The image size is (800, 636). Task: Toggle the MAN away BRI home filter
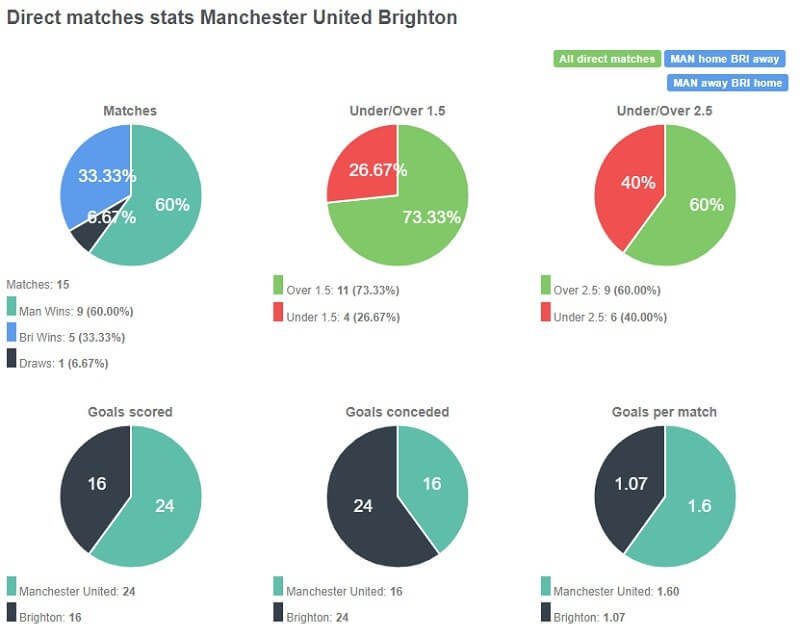tap(729, 83)
